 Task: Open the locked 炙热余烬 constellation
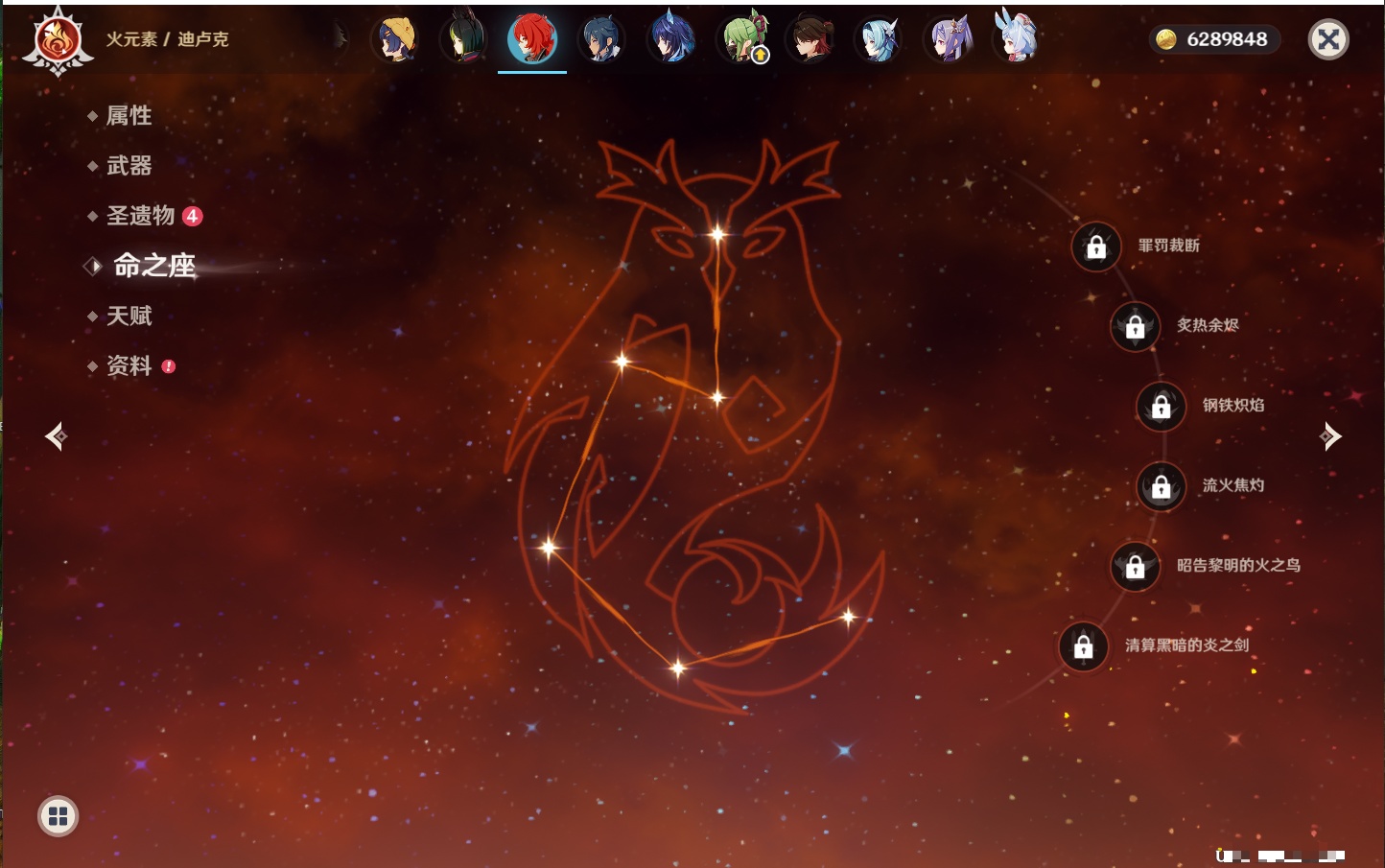click(1136, 326)
